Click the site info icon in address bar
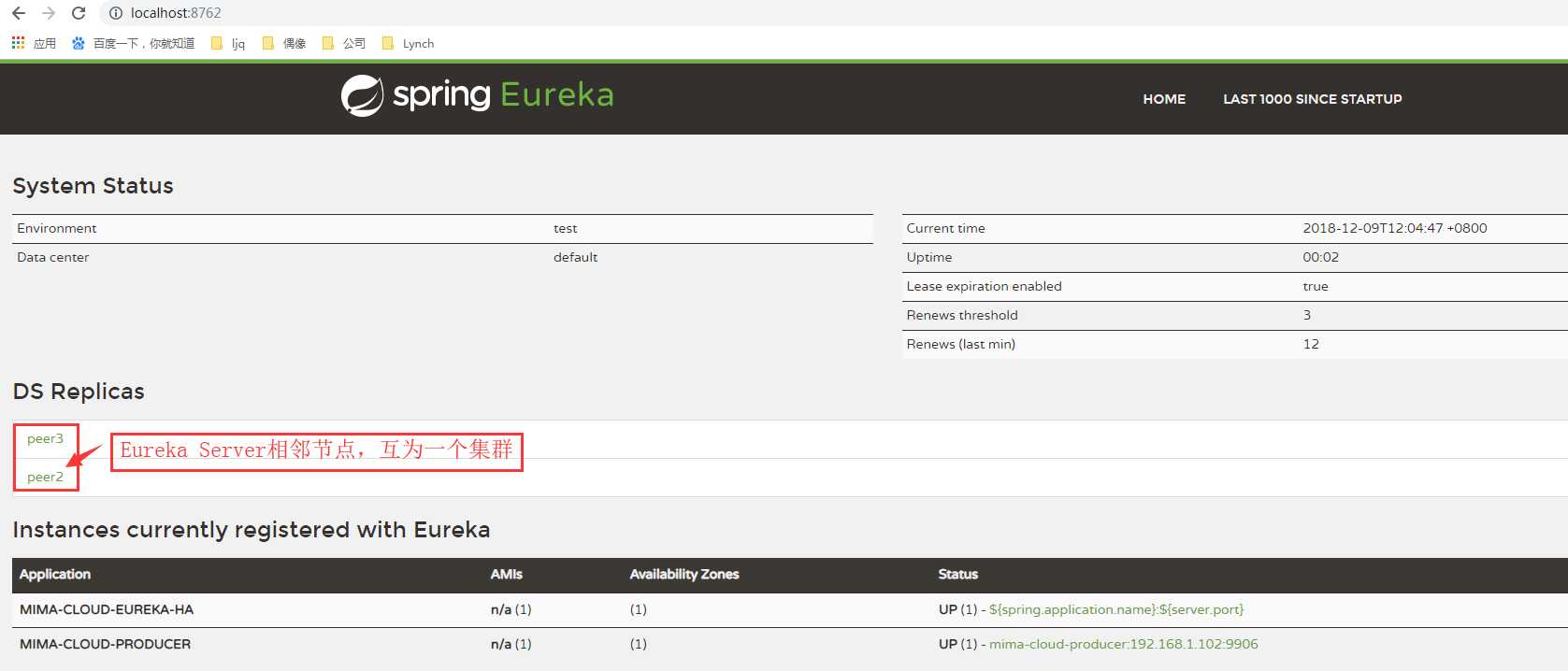 (116, 13)
